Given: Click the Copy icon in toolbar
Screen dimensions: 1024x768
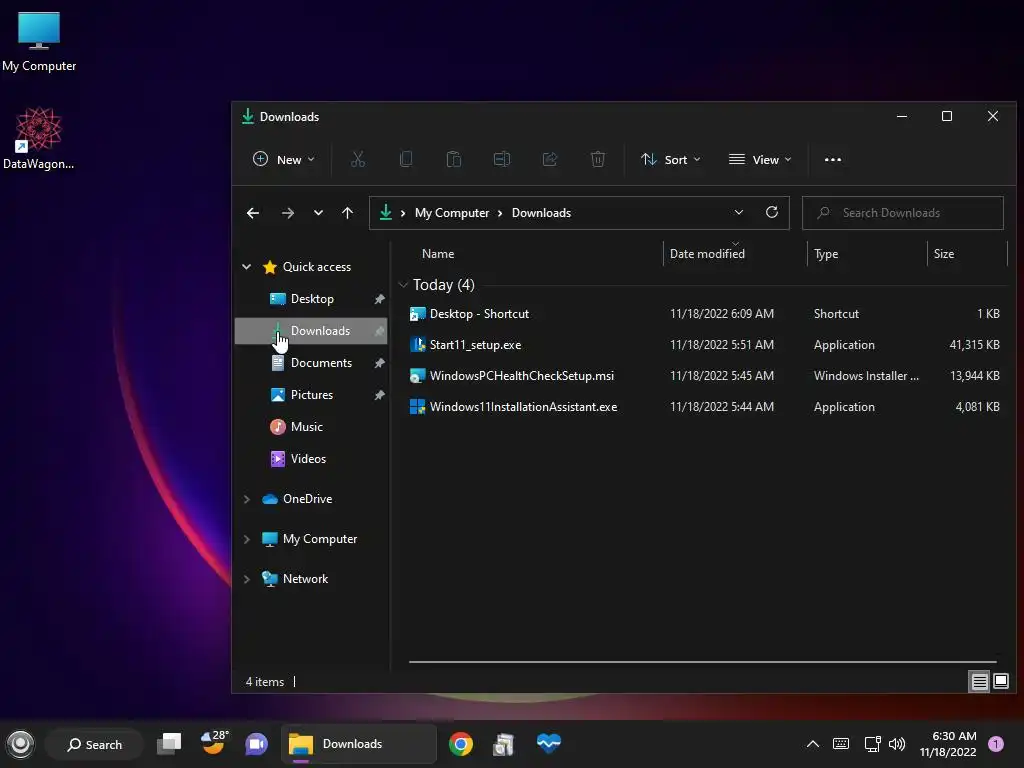Looking at the screenshot, I should pyautogui.click(x=406, y=159).
